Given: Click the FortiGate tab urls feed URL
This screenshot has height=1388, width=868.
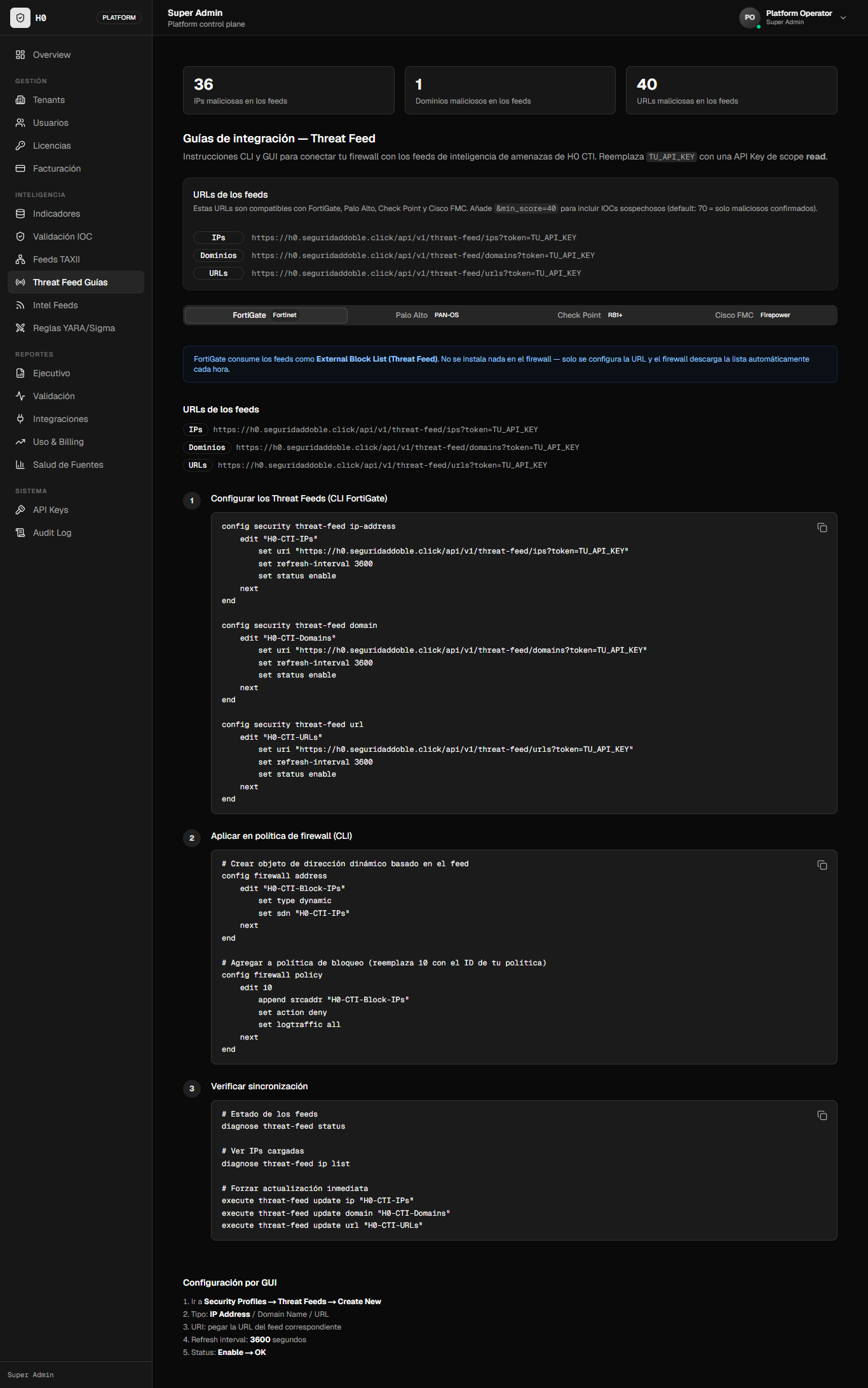Looking at the screenshot, I should pyautogui.click(x=383, y=465).
